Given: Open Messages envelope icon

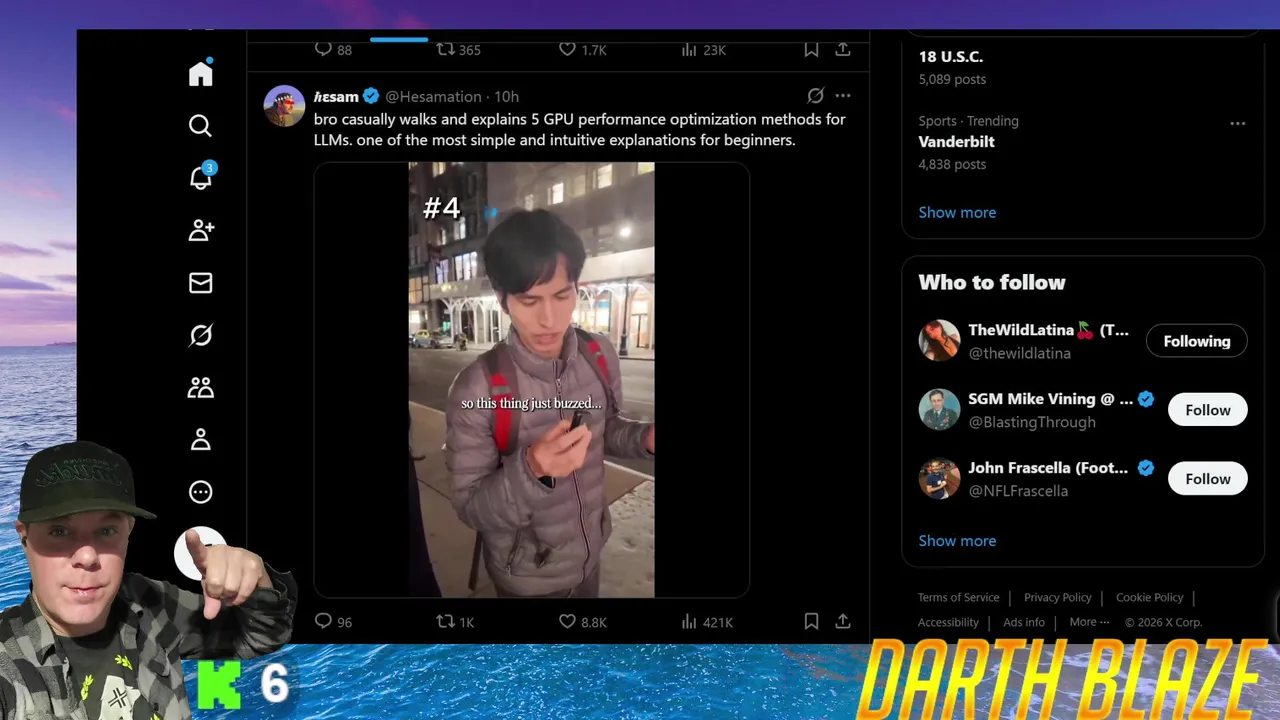Looking at the screenshot, I should [x=201, y=283].
